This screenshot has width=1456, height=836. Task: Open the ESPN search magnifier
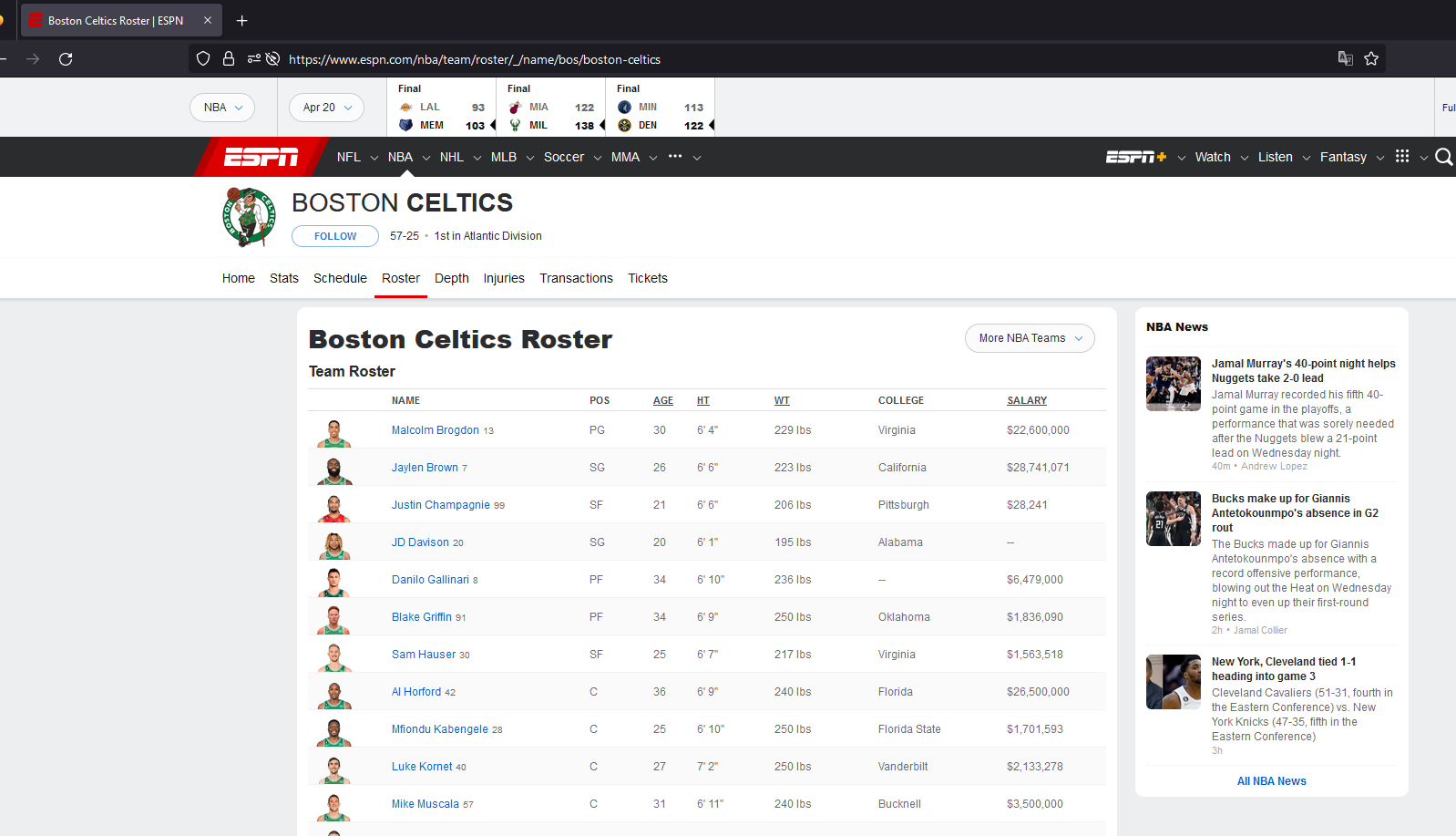click(x=1444, y=157)
